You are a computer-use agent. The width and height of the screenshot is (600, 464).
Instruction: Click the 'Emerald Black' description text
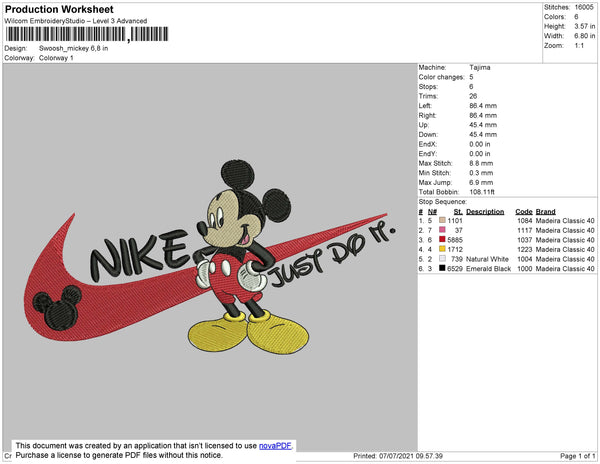(x=488, y=269)
